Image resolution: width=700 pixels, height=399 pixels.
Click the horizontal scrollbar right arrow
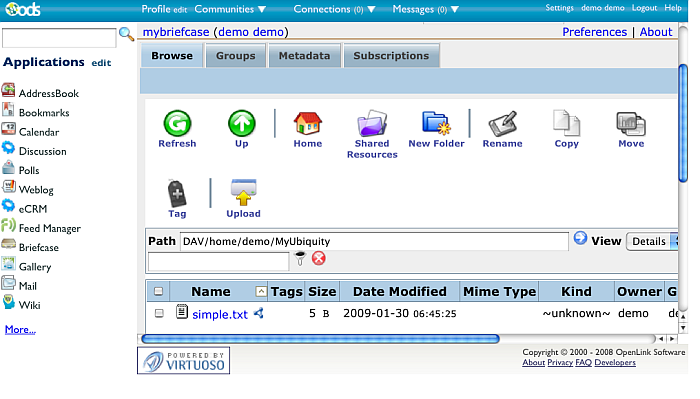coord(672,339)
